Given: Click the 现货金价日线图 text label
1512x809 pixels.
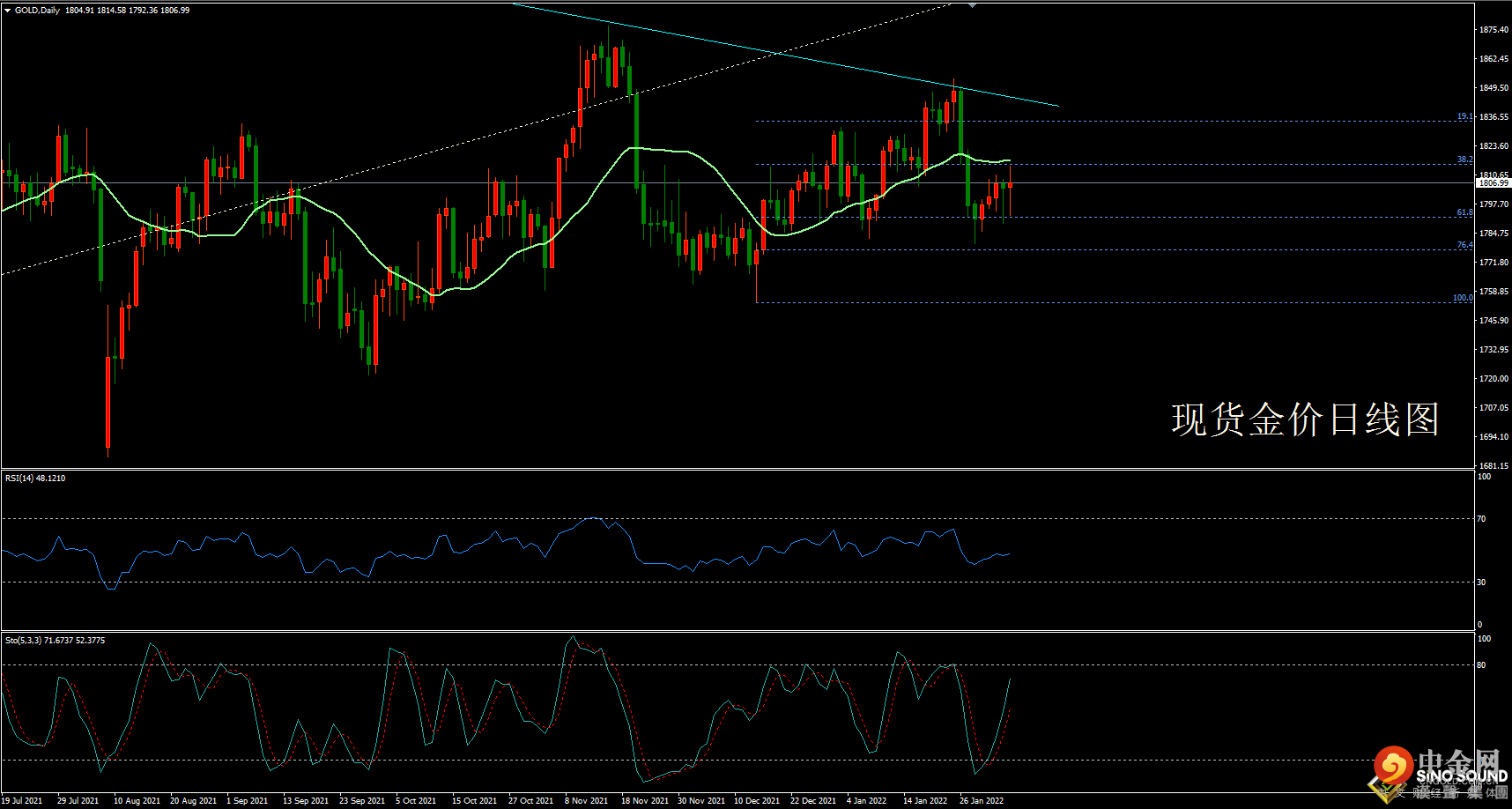Looking at the screenshot, I should [x=1305, y=419].
